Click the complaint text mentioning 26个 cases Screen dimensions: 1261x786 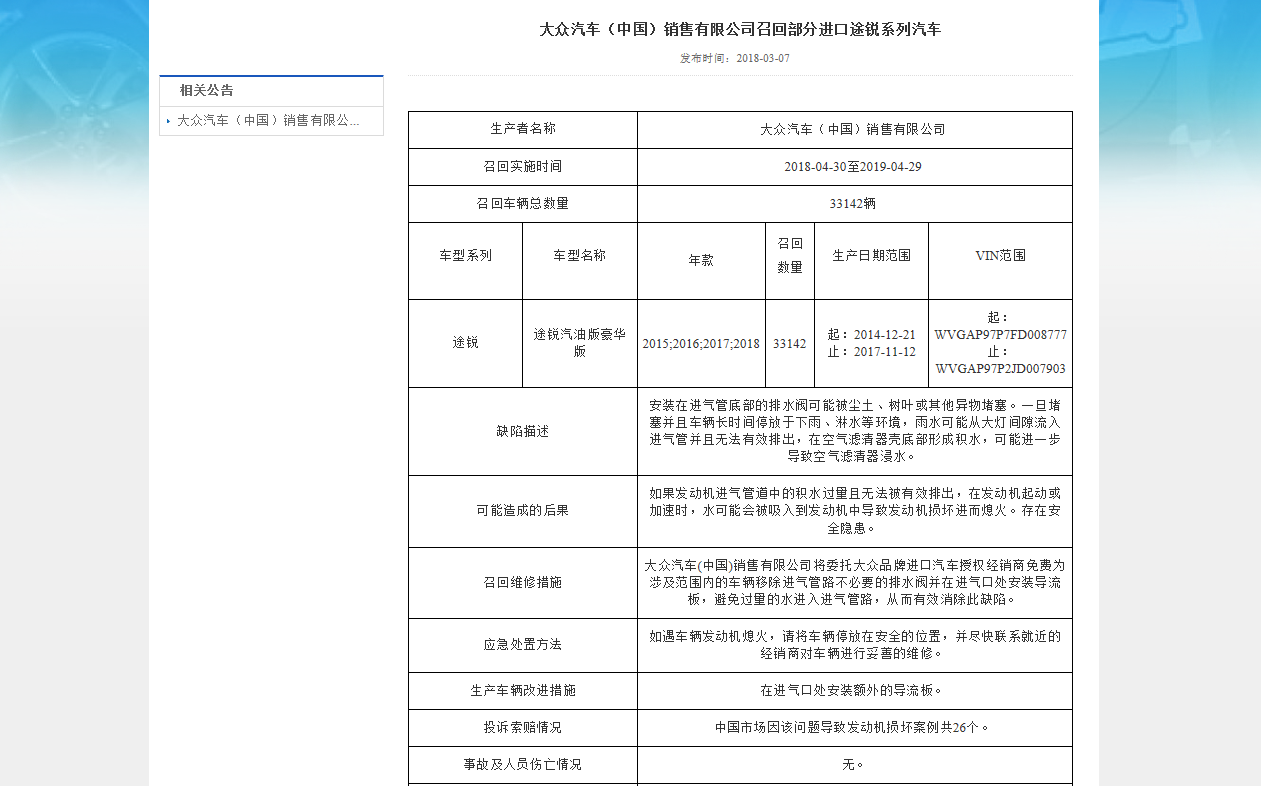click(x=853, y=727)
